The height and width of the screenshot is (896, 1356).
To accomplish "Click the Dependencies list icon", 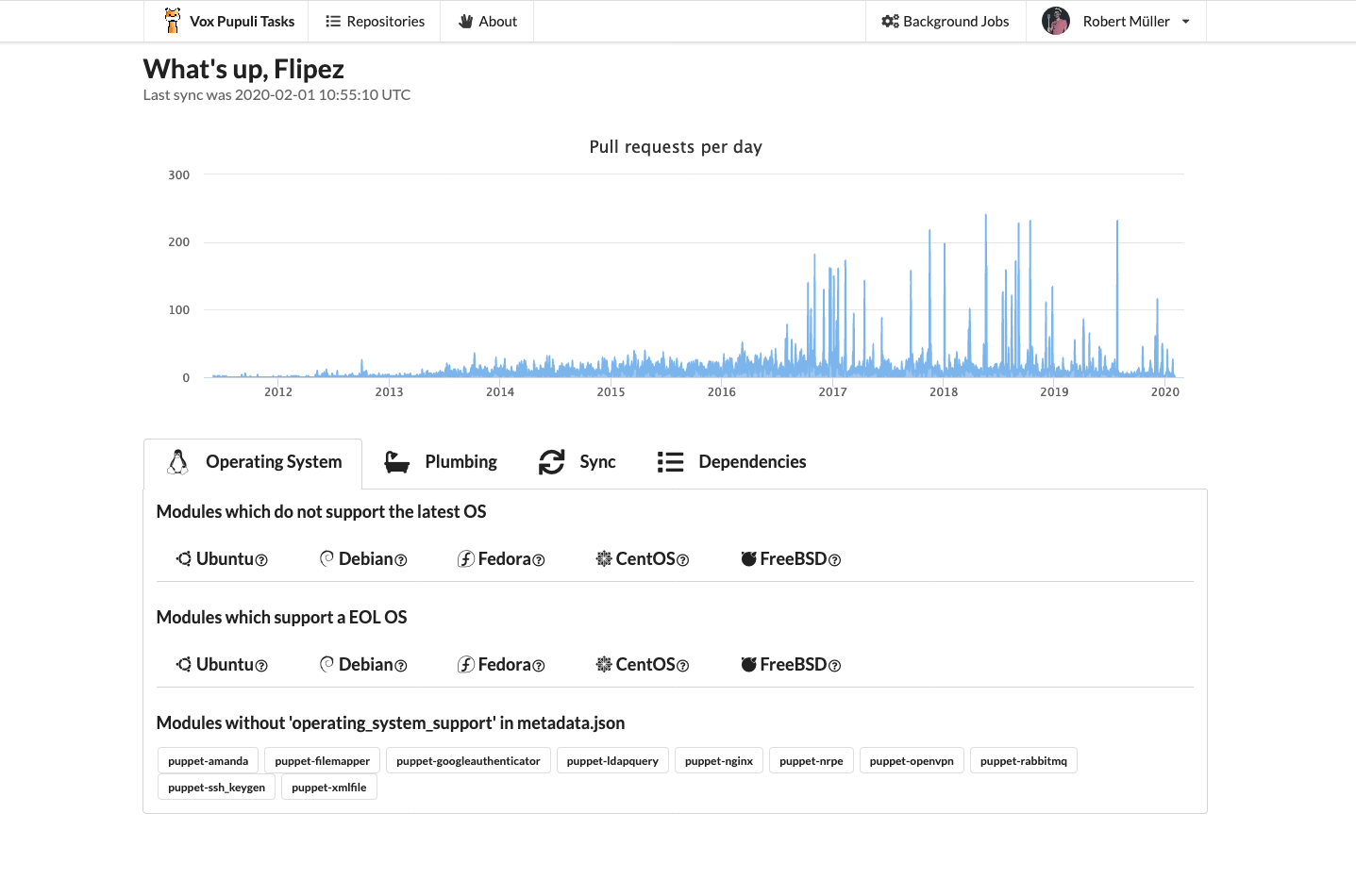I will (x=670, y=462).
